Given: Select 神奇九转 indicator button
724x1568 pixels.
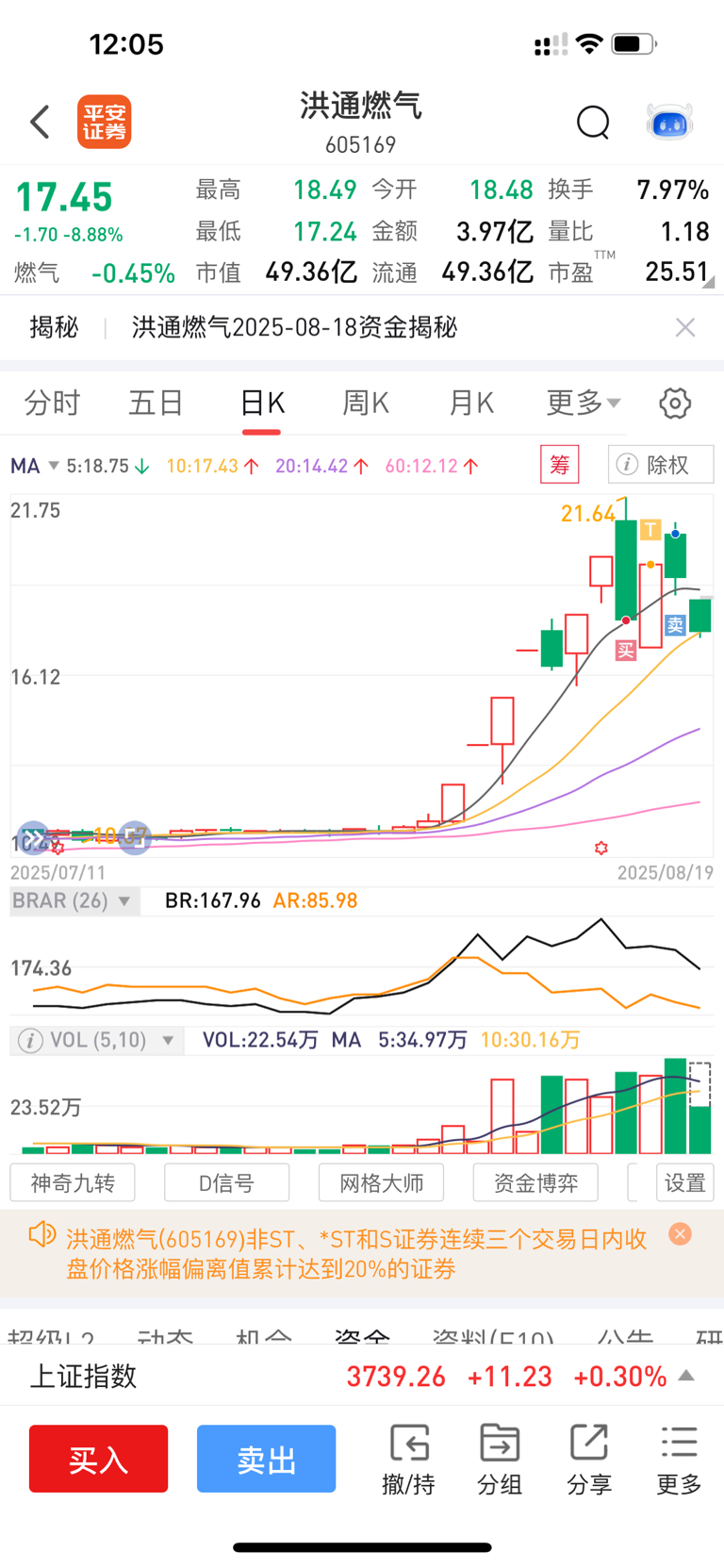Looking at the screenshot, I should 73,1182.
